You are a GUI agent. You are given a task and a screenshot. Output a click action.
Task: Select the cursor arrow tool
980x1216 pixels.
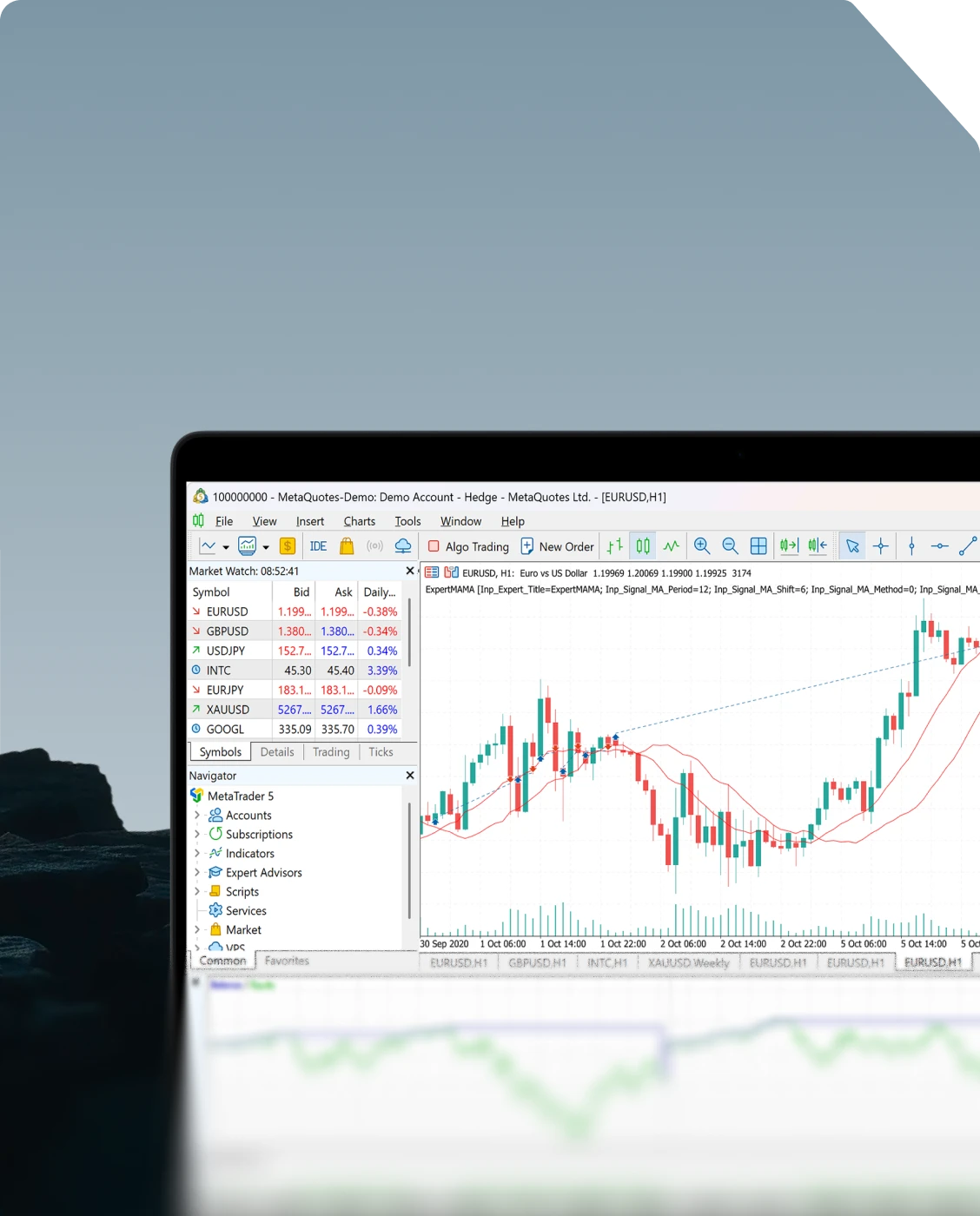click(x=852, y=546)
